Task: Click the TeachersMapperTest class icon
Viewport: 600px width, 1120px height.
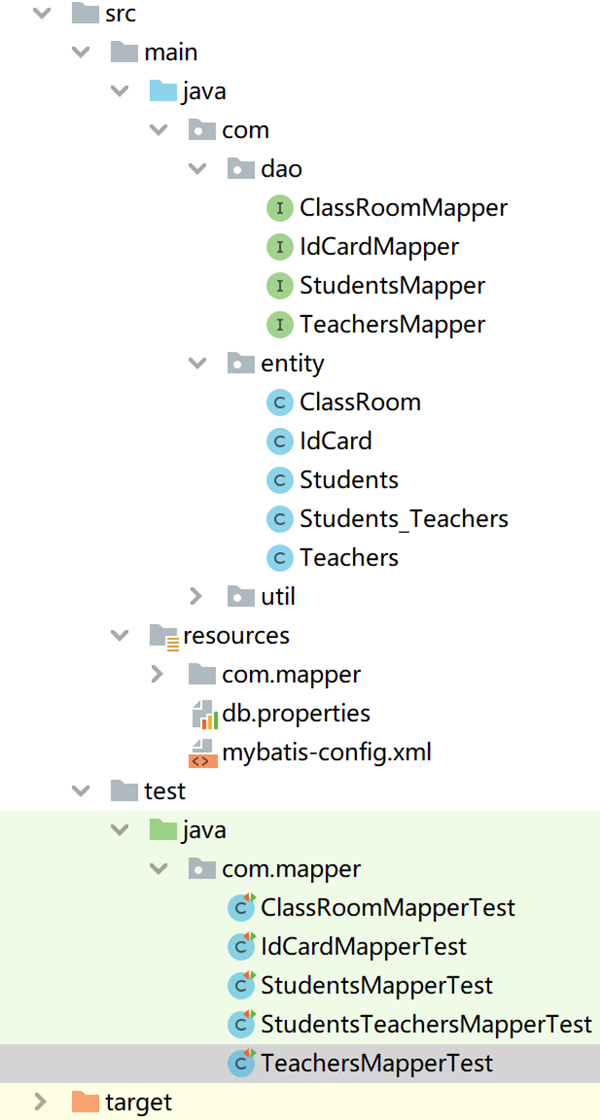Action: pyautogui.click(x=241, y=1063)
